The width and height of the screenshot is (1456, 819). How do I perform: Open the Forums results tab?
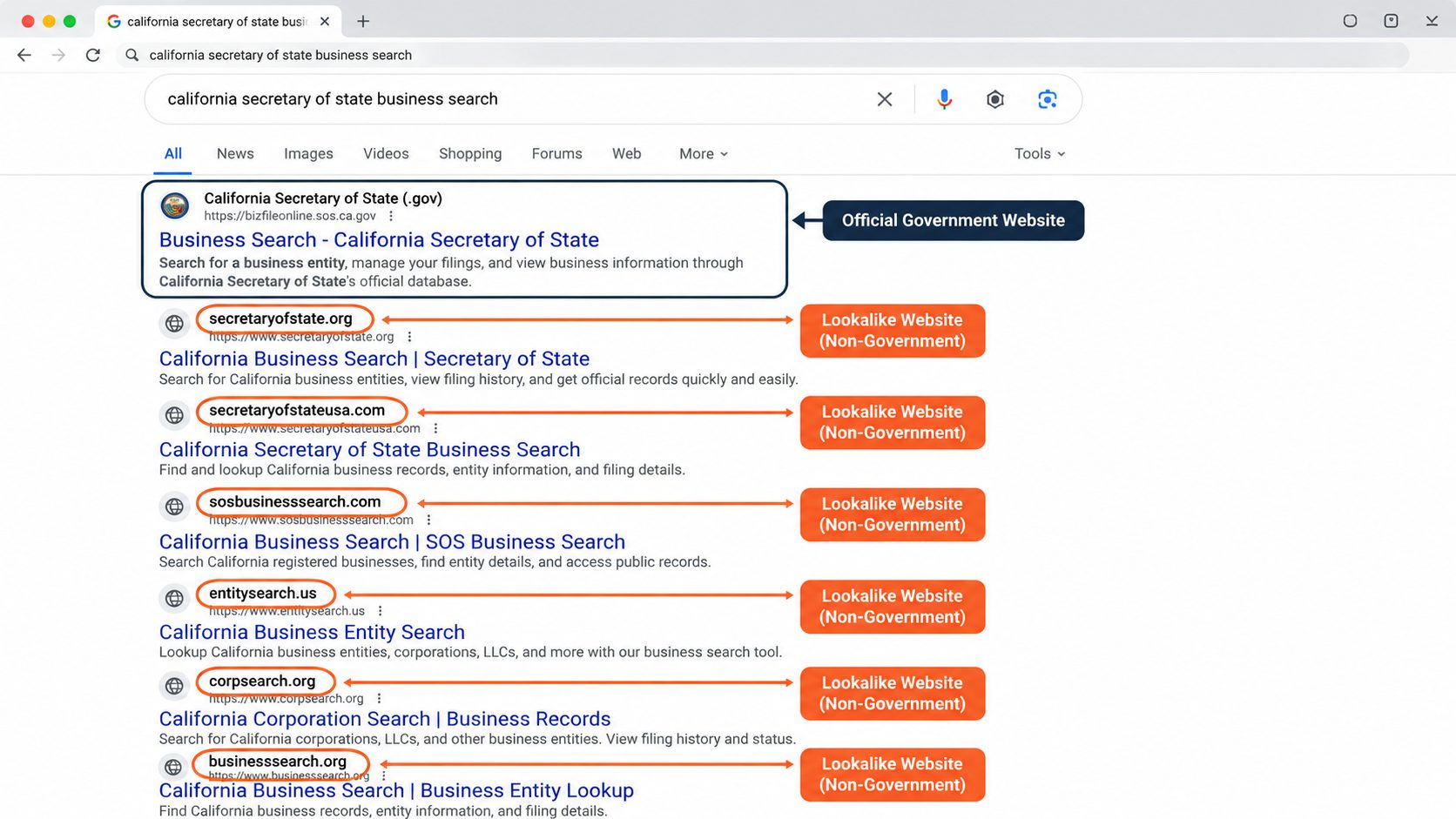[556, 154]
